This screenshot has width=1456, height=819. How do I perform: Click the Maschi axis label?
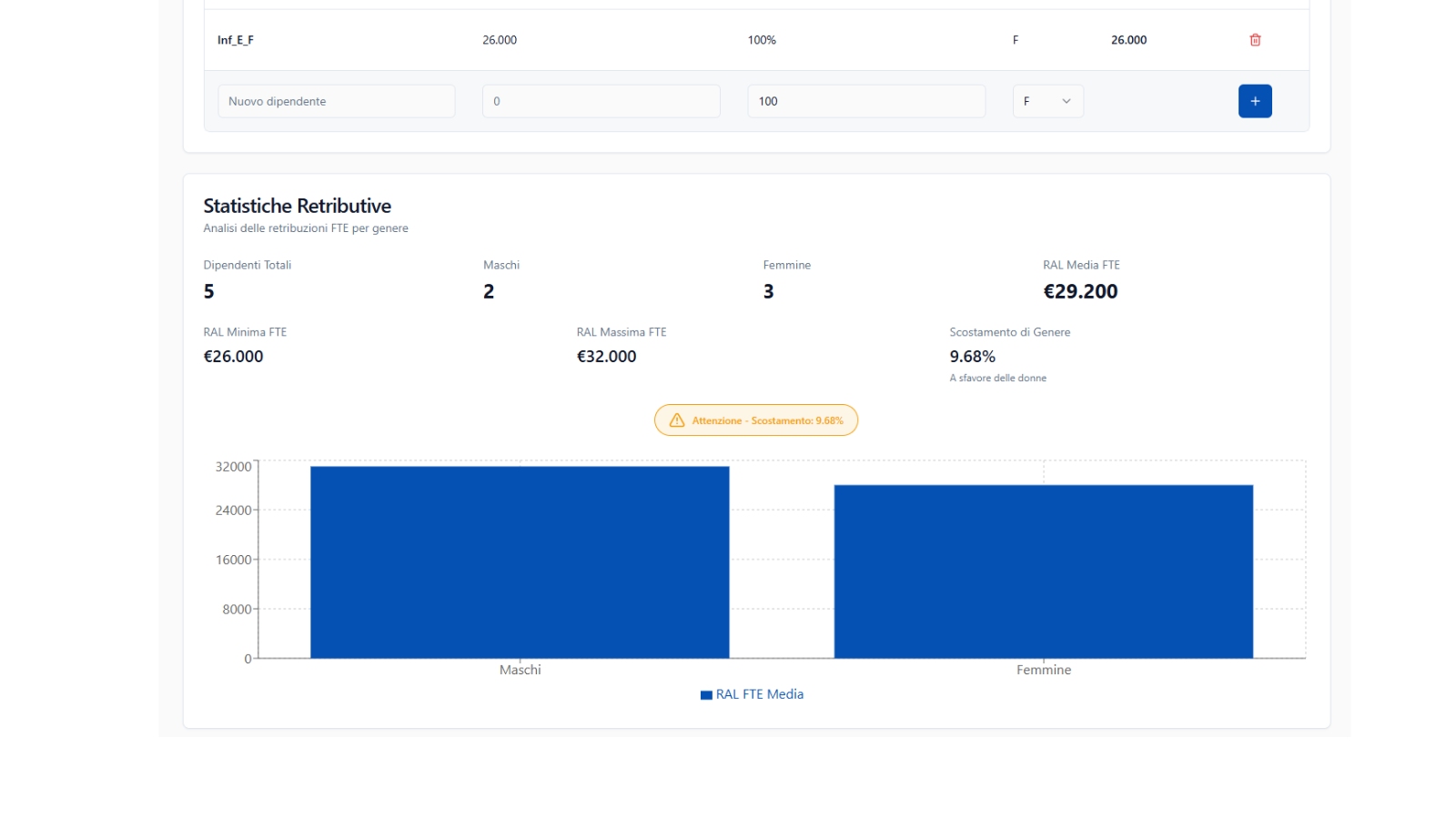tap(520, 670)
